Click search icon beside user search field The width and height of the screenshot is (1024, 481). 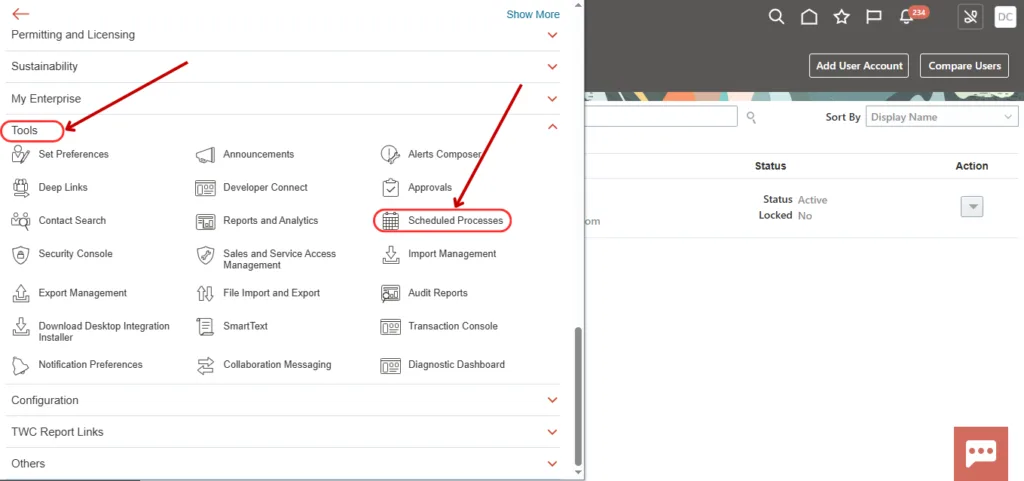(751, 117)
